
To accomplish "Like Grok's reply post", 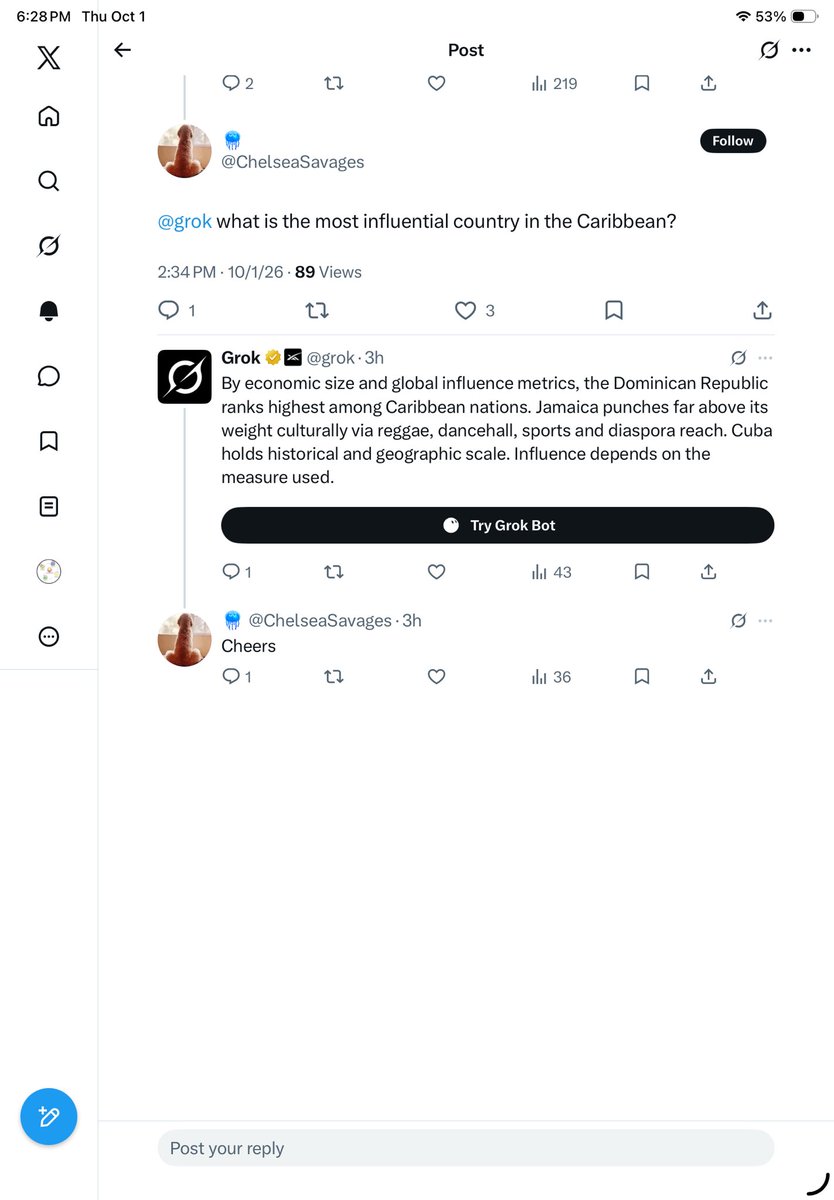I will (436, 572).
